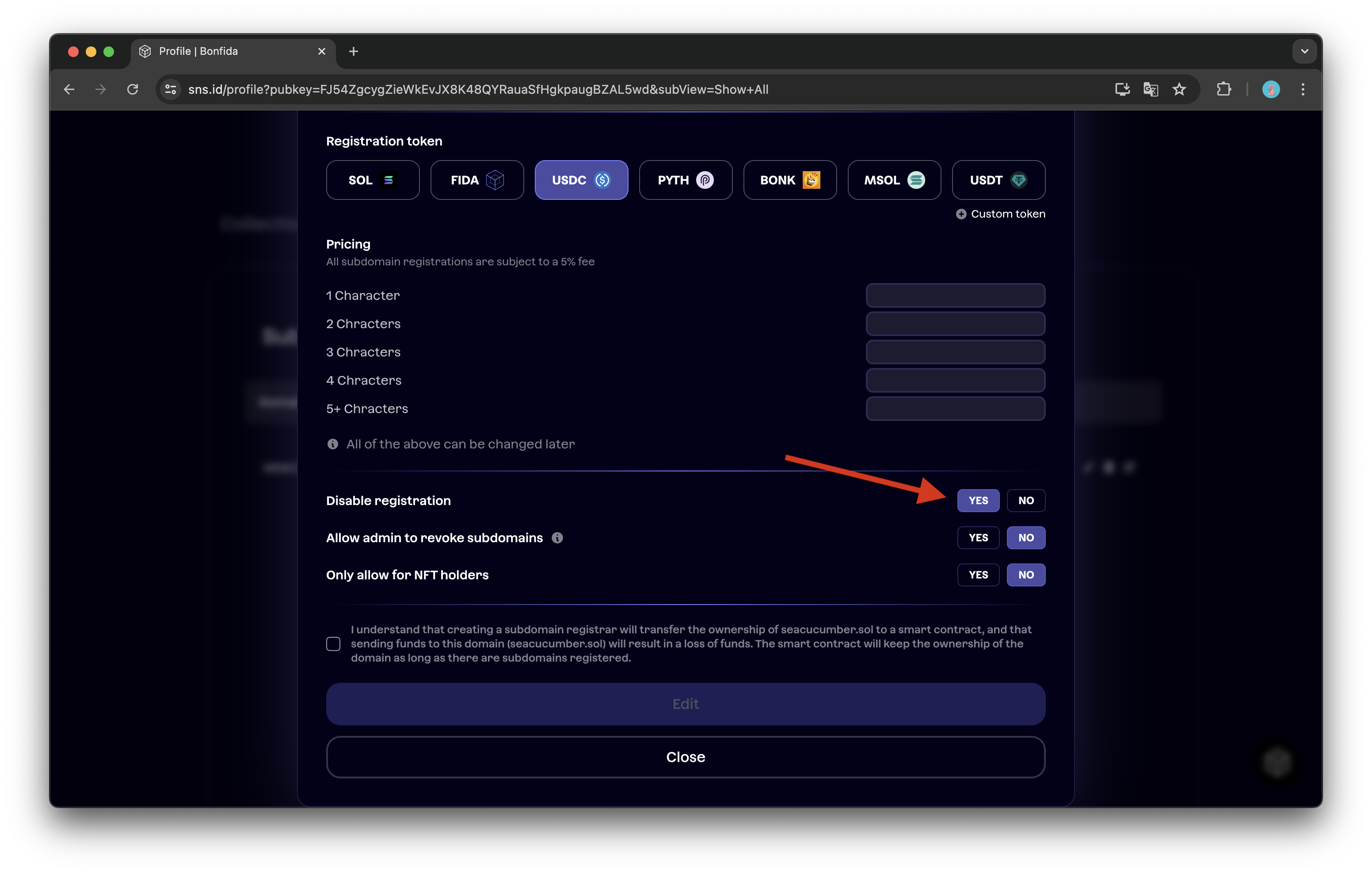Select the MSOL token option
Image resolution: width=1372 pixels, height=873 pixels.
(894, 180)
